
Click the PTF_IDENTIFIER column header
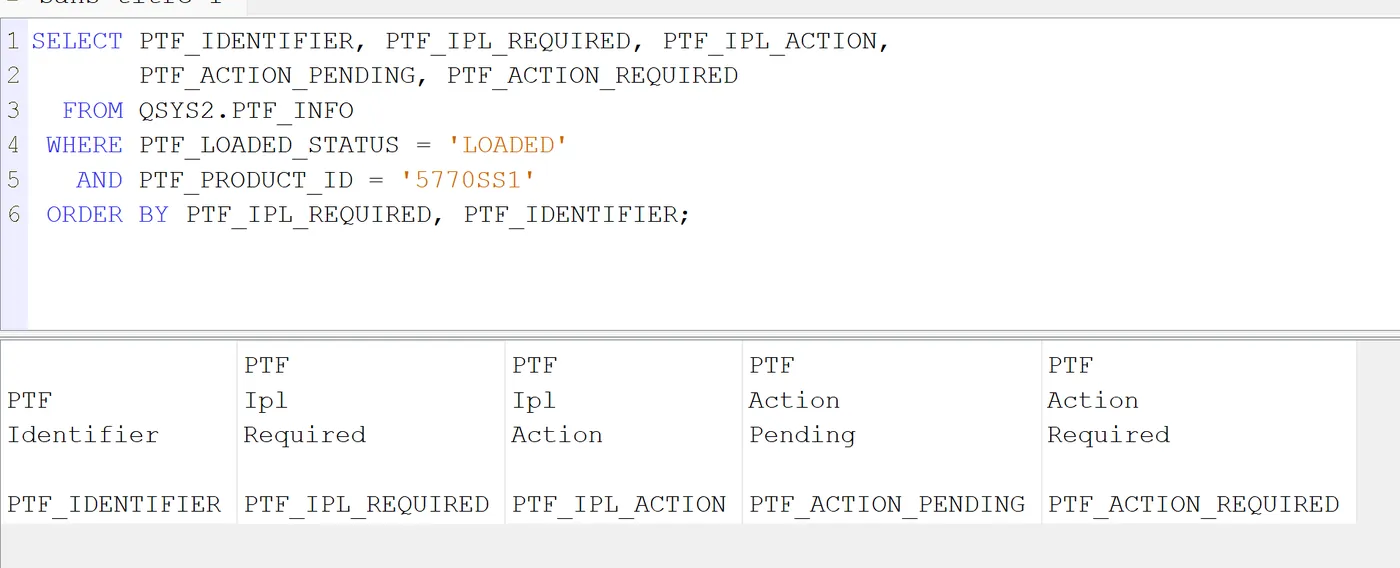[118, 434]
